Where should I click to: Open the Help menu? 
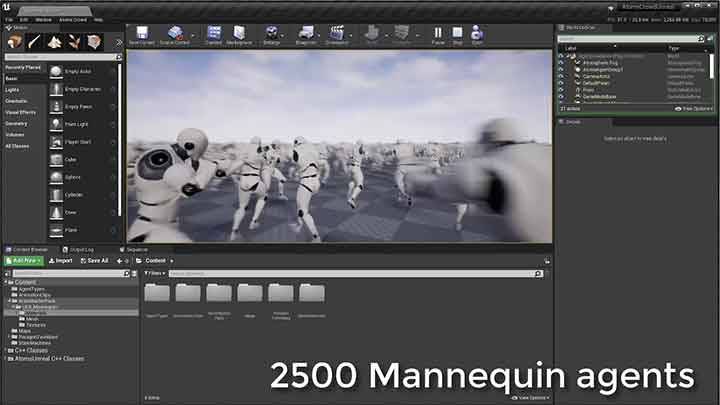click(98, 20)
